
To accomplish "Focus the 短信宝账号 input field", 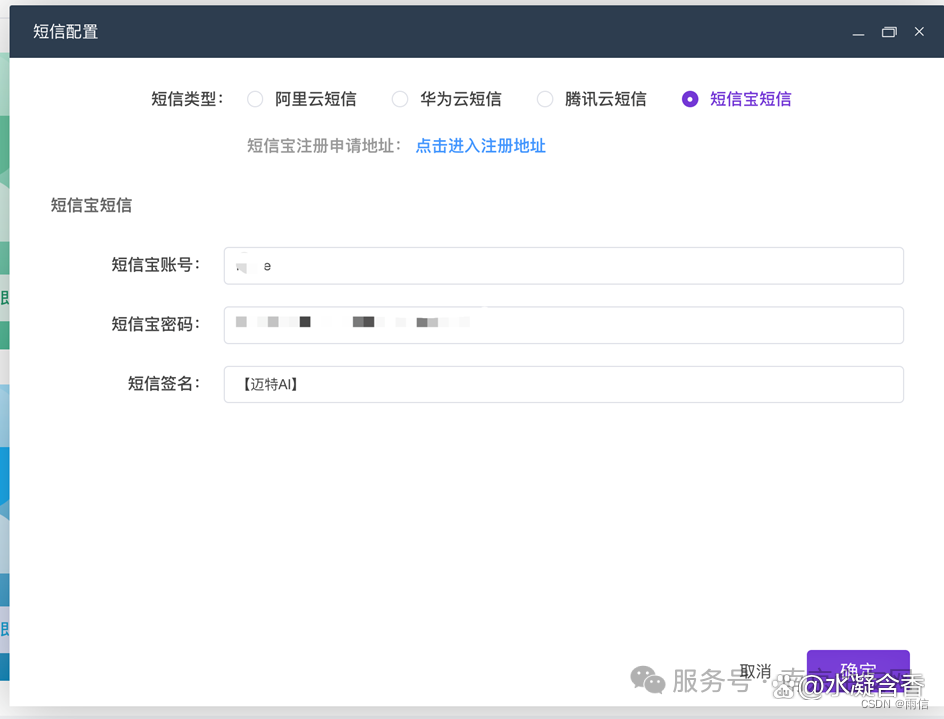I will (564, 266).
